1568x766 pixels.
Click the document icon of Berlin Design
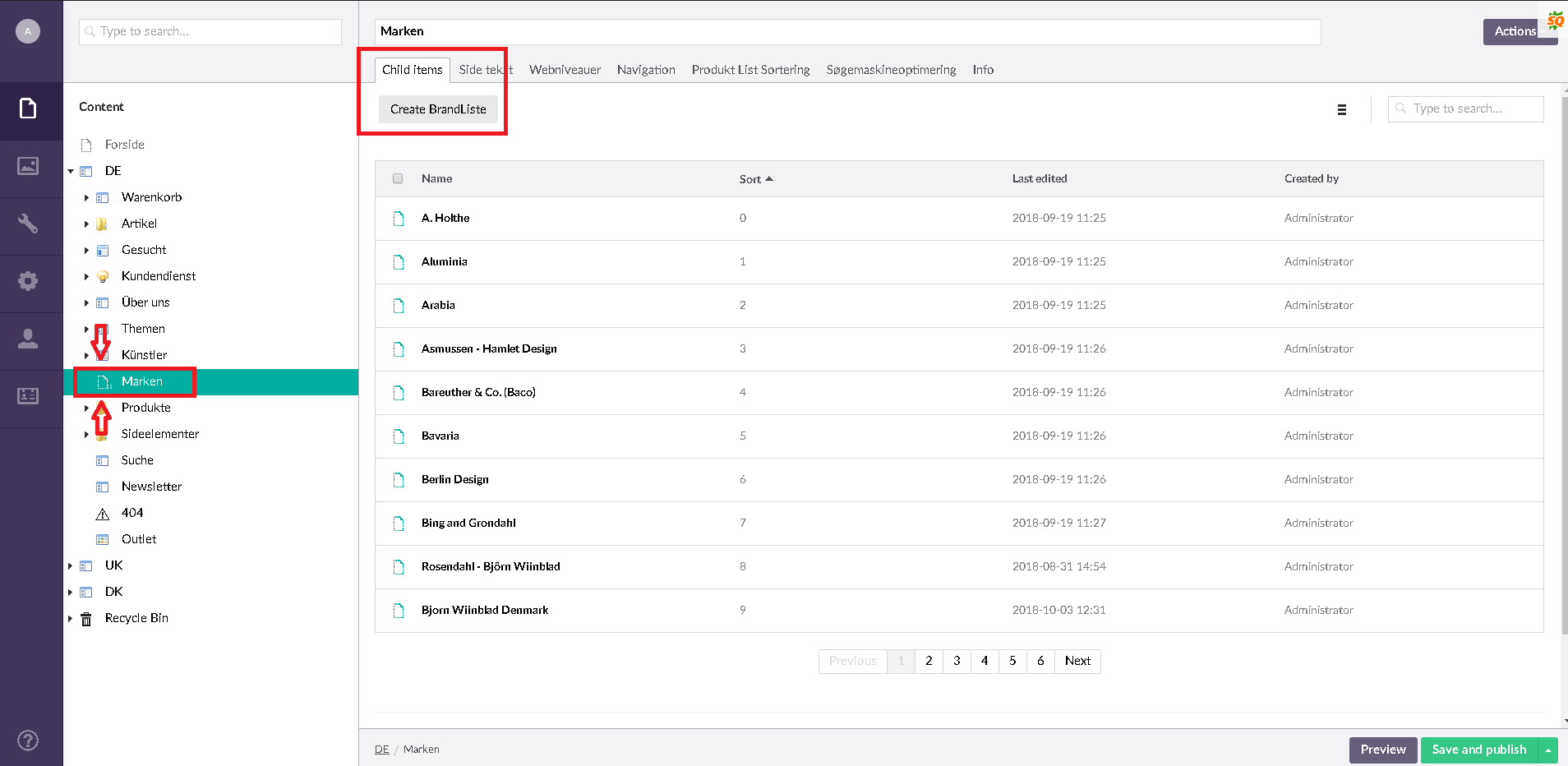(399, 480)
